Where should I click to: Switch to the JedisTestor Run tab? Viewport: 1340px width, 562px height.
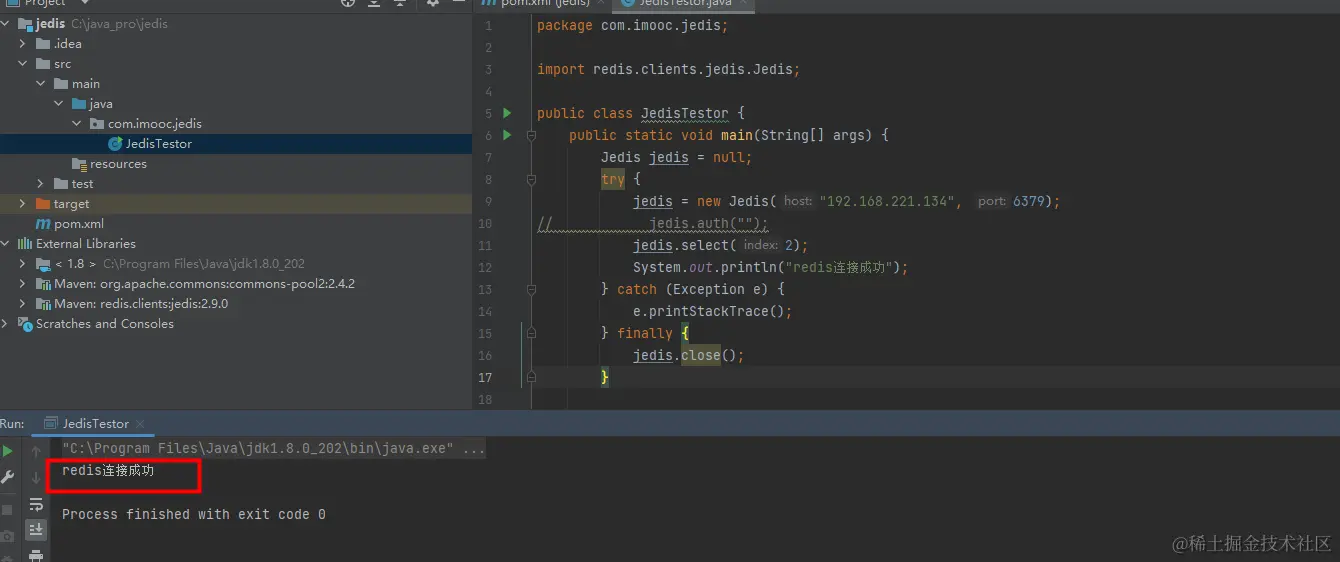pyautogui.click(x=95, y=424)
